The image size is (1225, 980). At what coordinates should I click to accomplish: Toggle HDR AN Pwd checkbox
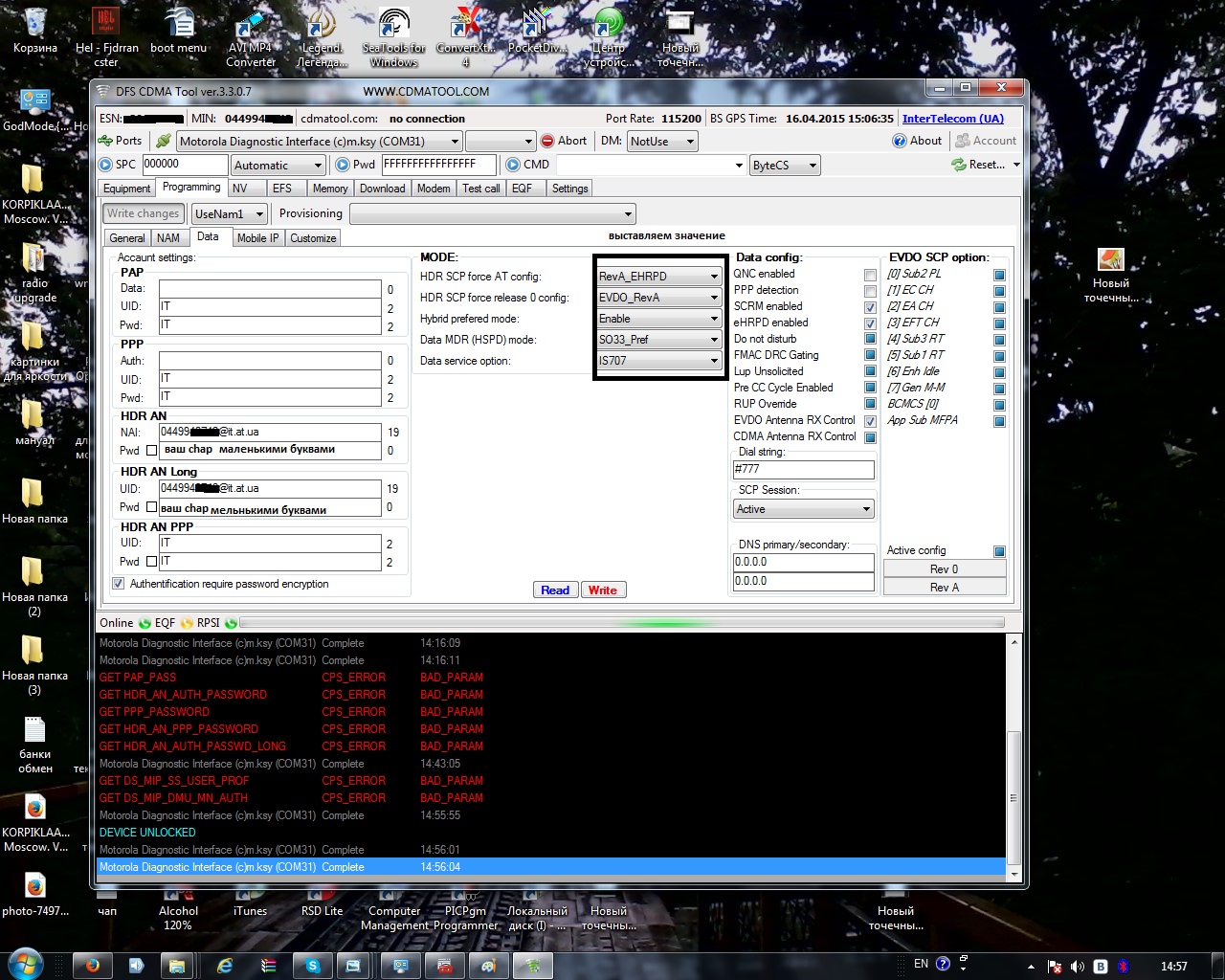151,450
